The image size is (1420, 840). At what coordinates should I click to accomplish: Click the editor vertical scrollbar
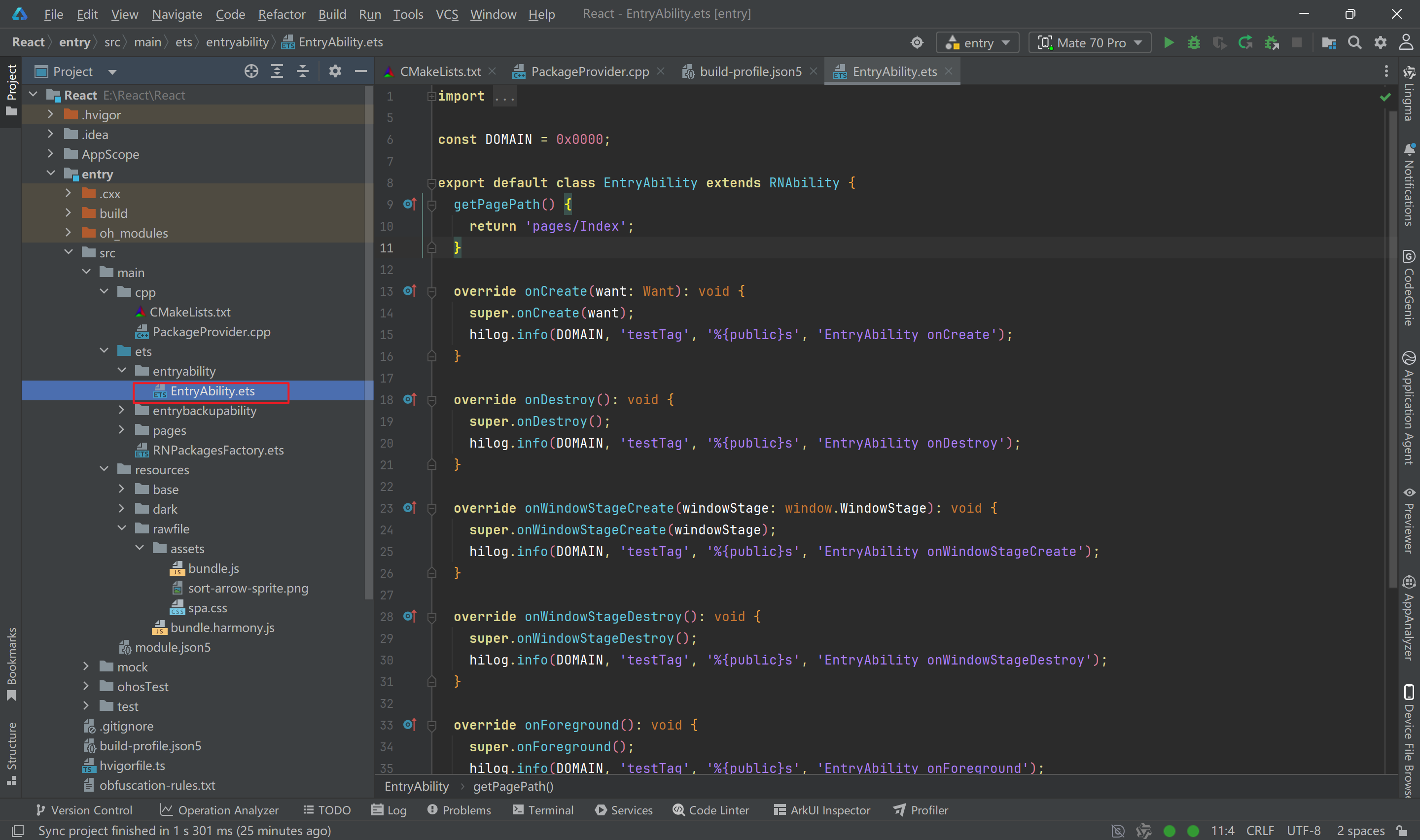[1392, 340]
